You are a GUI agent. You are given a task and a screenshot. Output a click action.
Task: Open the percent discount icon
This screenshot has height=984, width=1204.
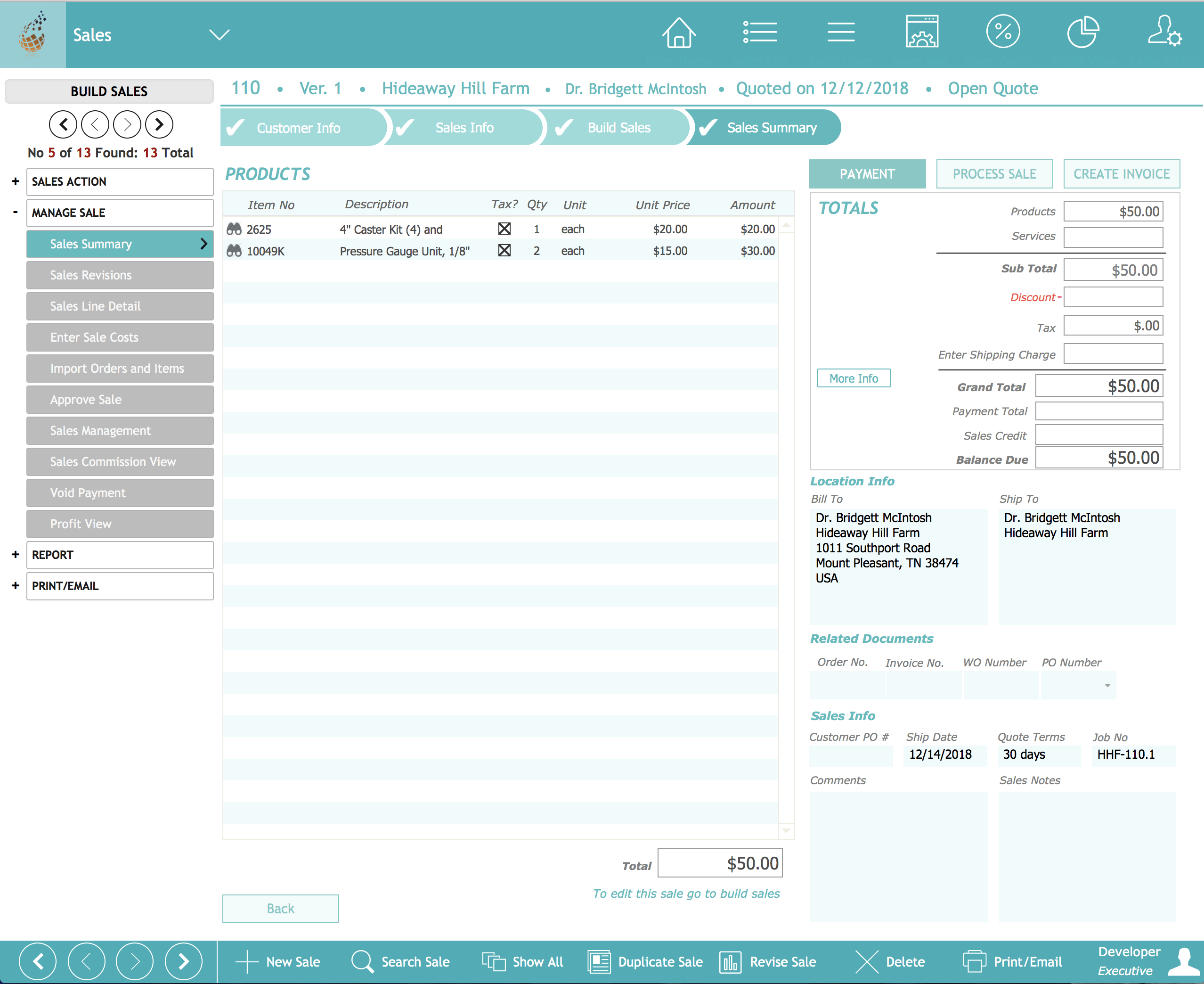1003,32
